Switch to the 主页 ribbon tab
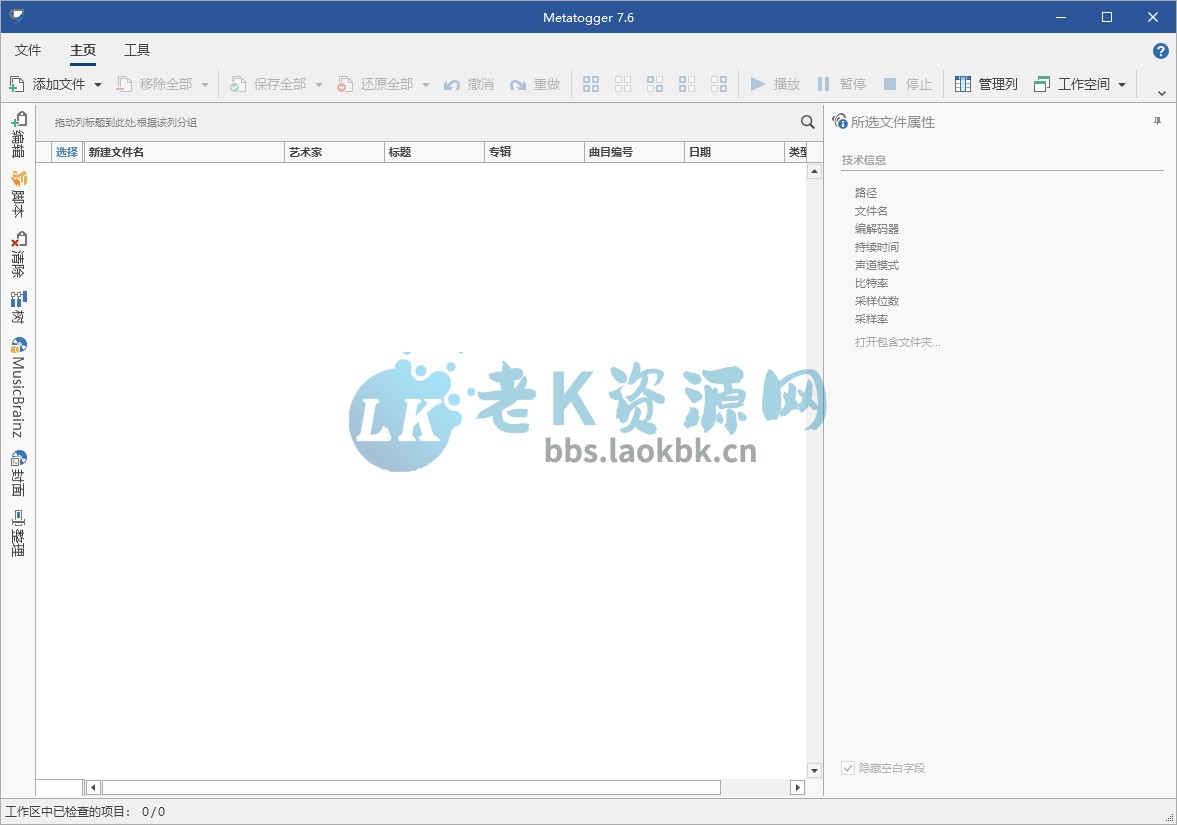The width and height of the screenshot is (1177, 825). [83, 50]
